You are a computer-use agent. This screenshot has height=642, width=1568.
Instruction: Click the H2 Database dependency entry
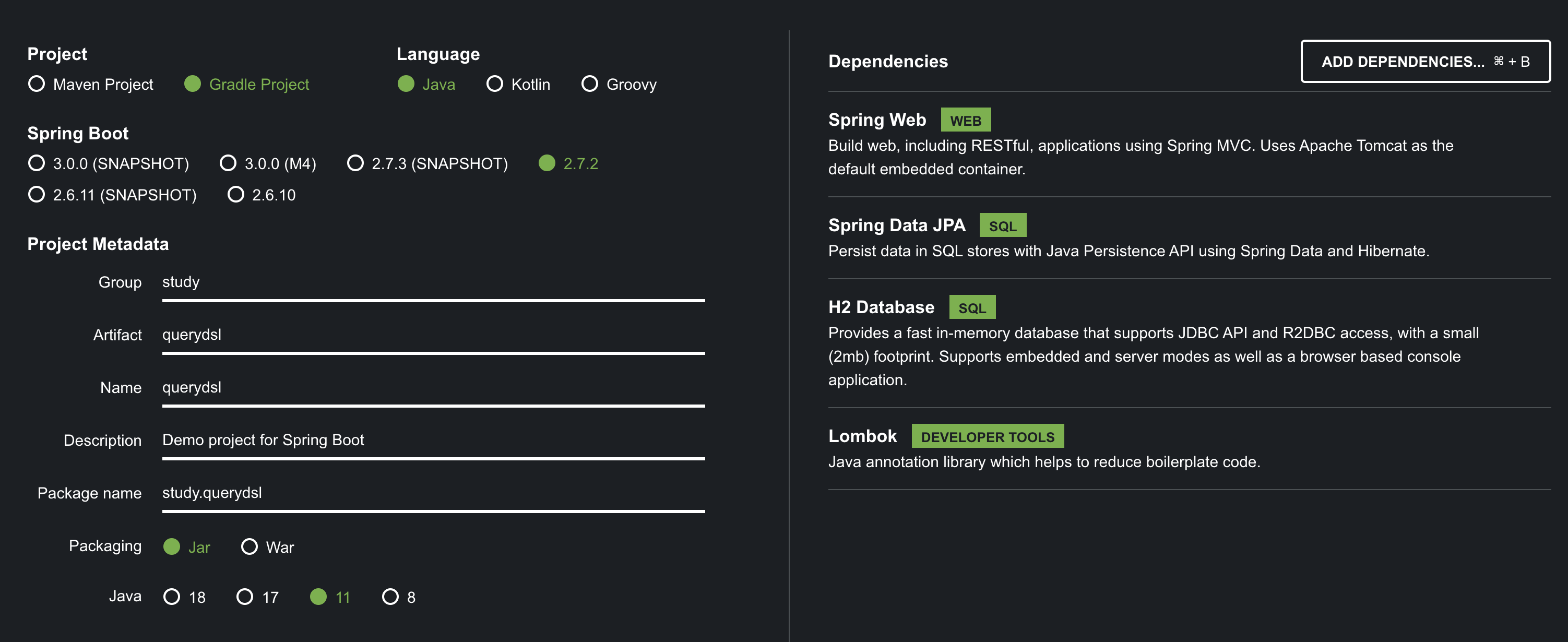[x=881, y=307]
